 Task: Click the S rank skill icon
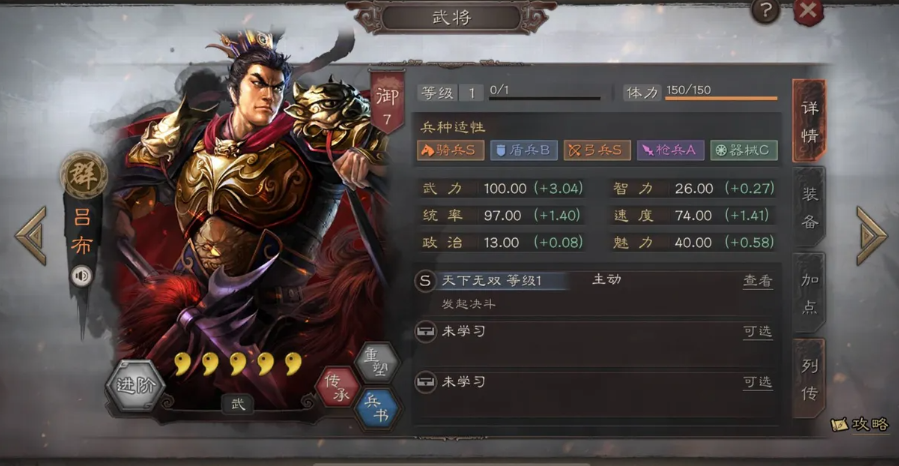pos(425,281)
